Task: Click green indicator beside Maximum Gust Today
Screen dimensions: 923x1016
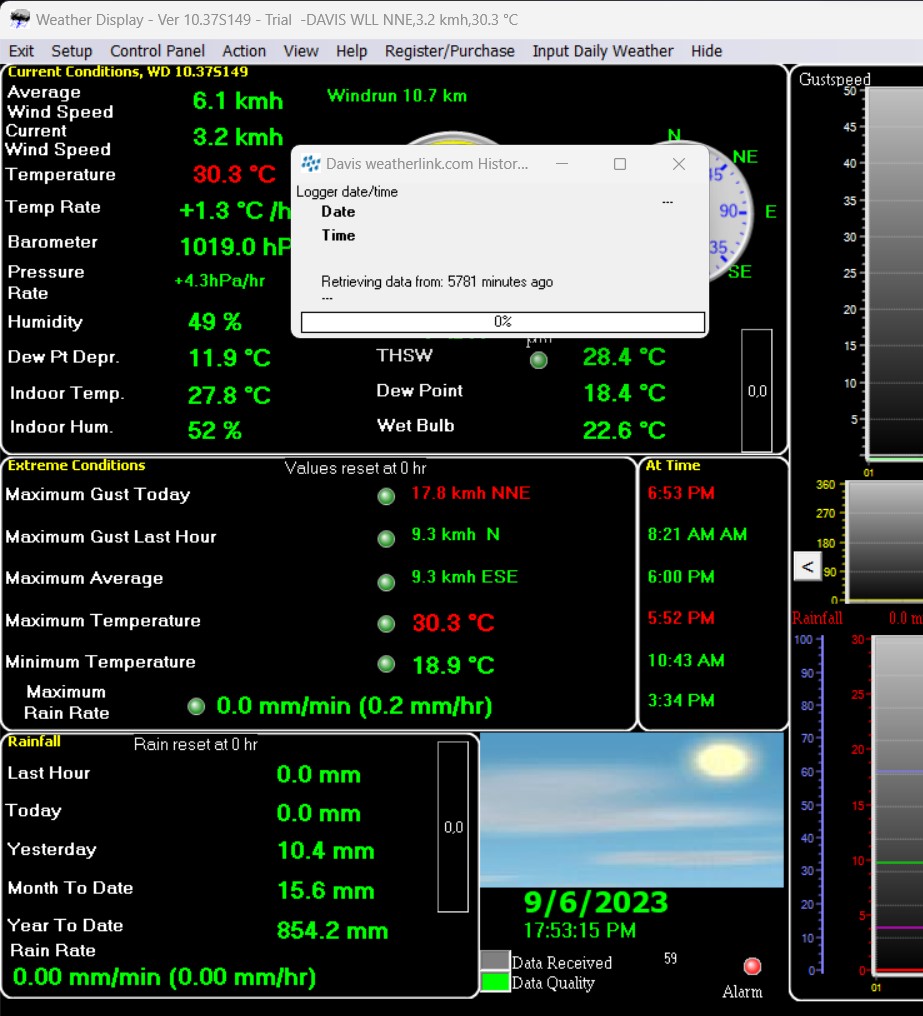Action: [x=386, y=496]
